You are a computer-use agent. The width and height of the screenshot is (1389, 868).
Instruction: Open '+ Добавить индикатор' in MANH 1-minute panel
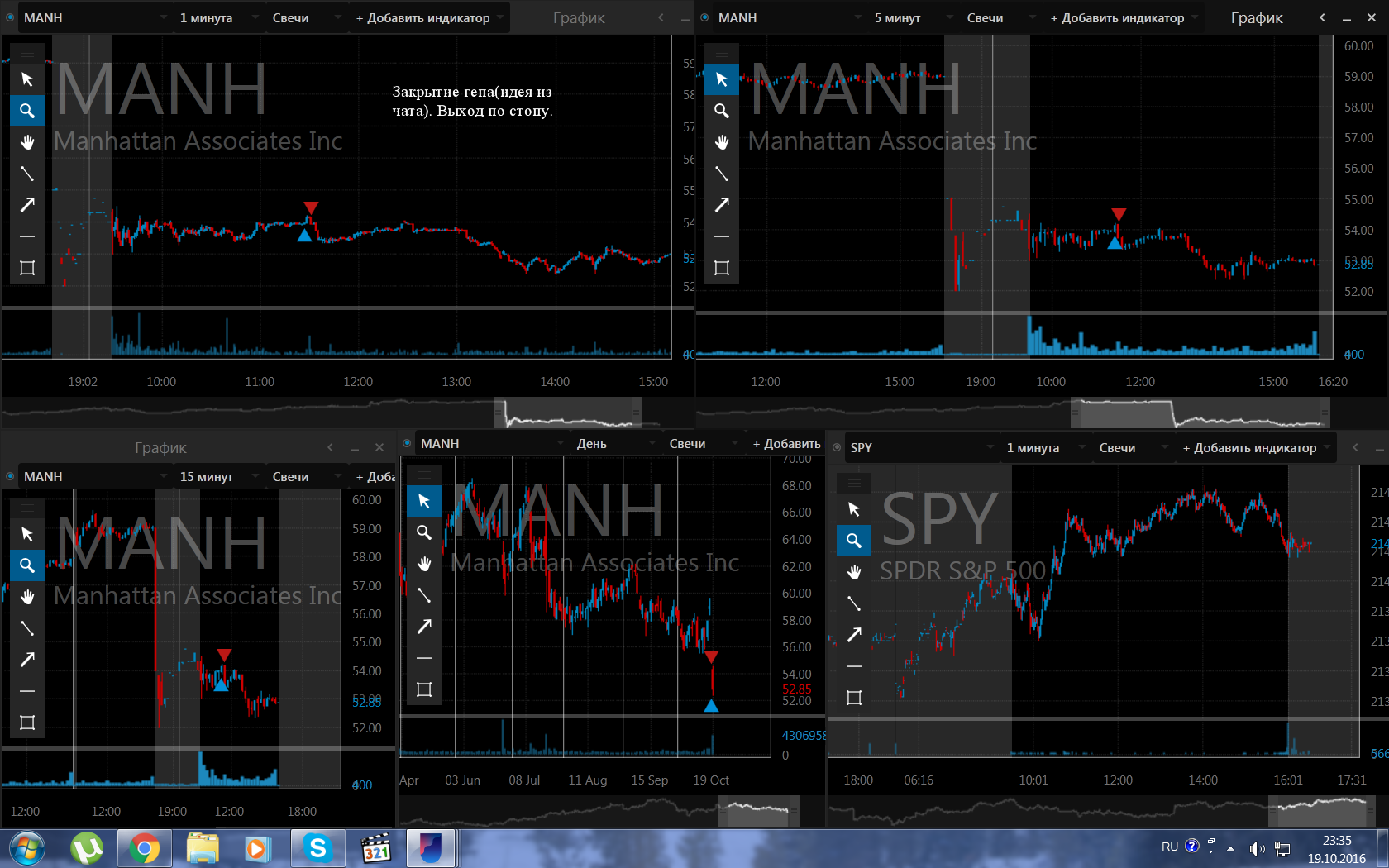click(428, 17)
